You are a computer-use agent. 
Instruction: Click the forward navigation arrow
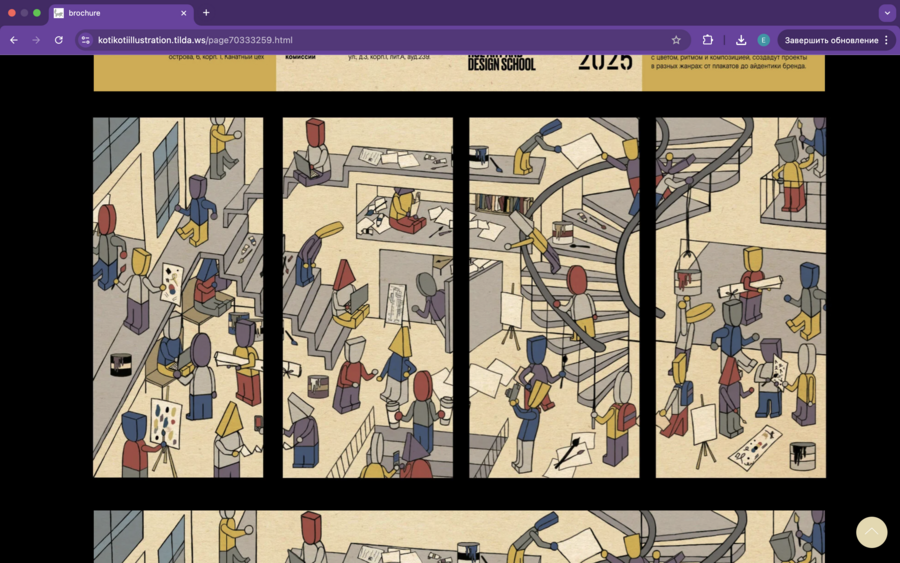36,40
